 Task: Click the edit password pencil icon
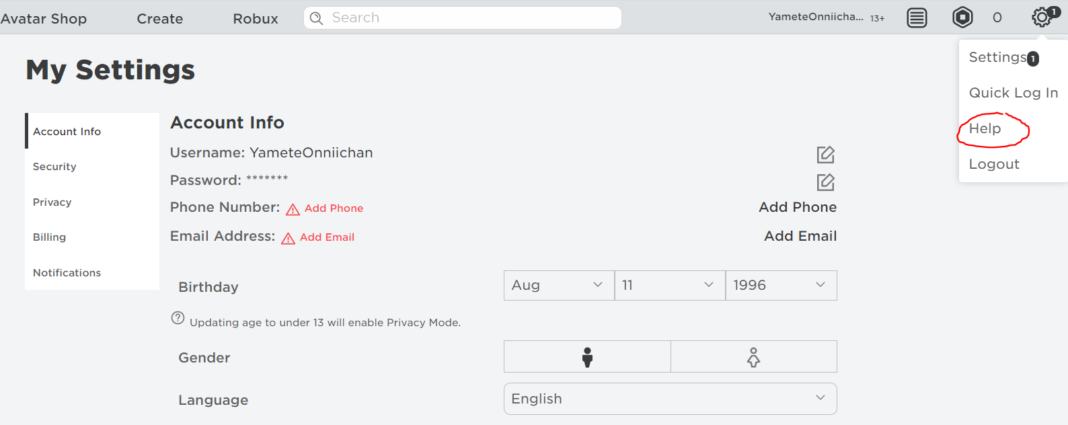coord(825,182)
